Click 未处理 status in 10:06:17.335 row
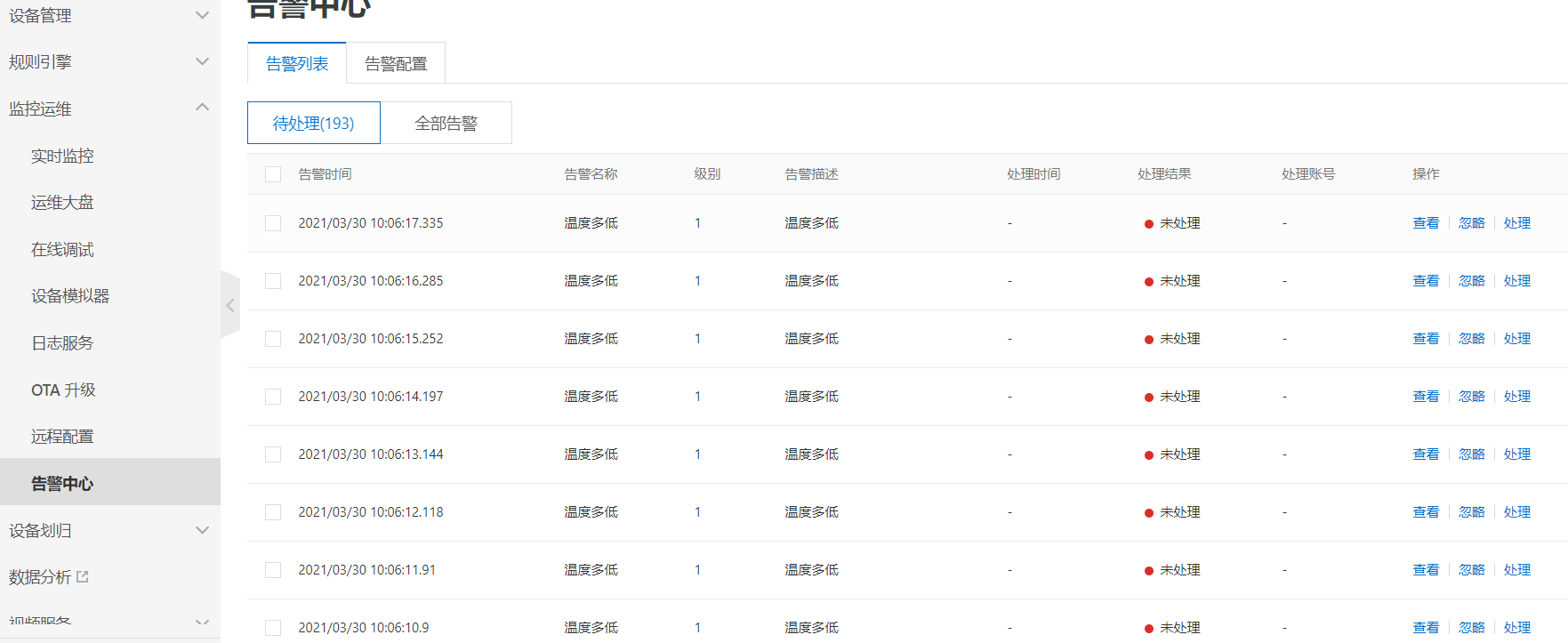The image size is (1568, 643). [1180, 223]
